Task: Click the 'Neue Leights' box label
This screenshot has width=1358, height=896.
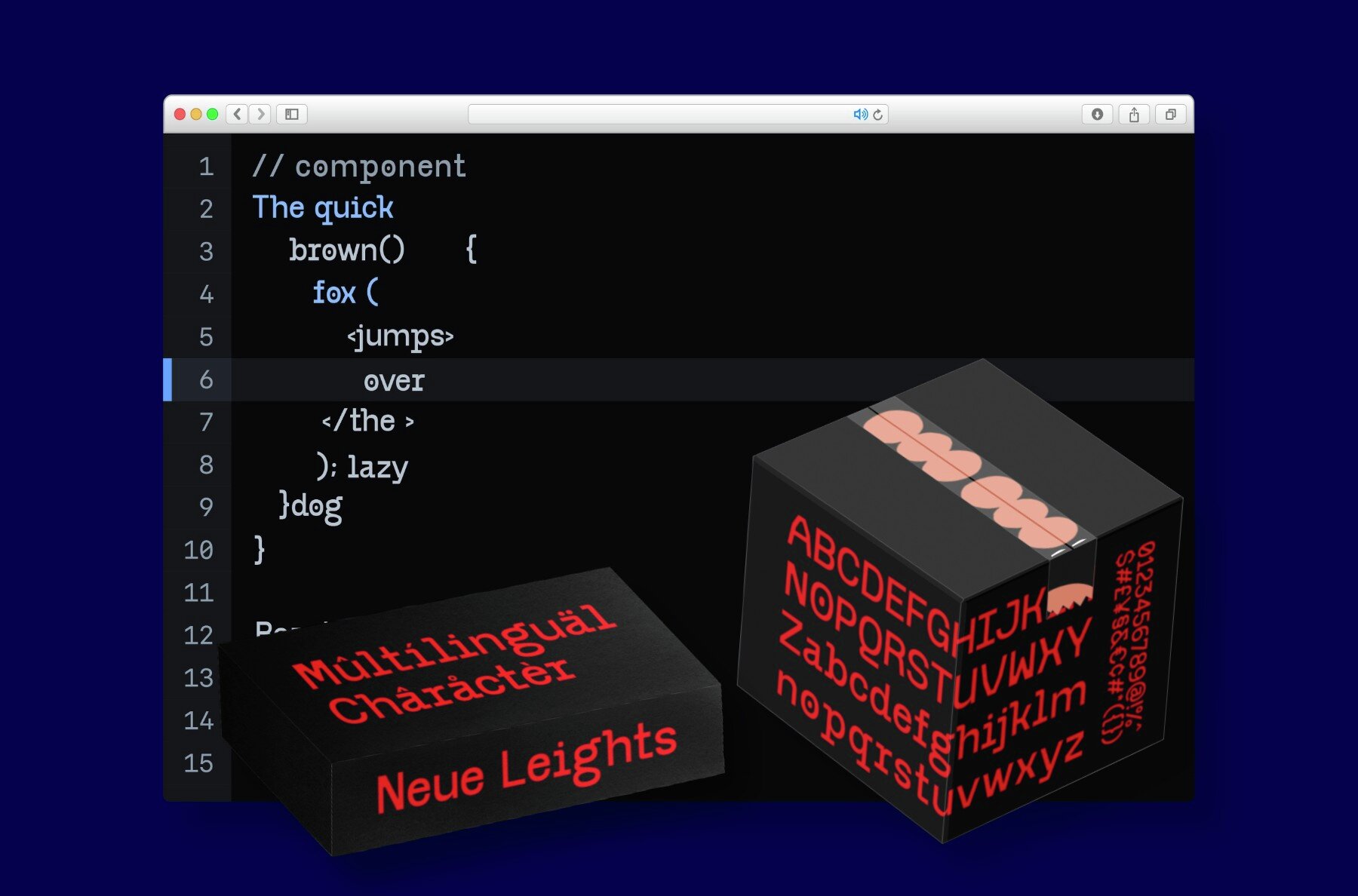Action: pyautogui.click(x=528, y=762)
